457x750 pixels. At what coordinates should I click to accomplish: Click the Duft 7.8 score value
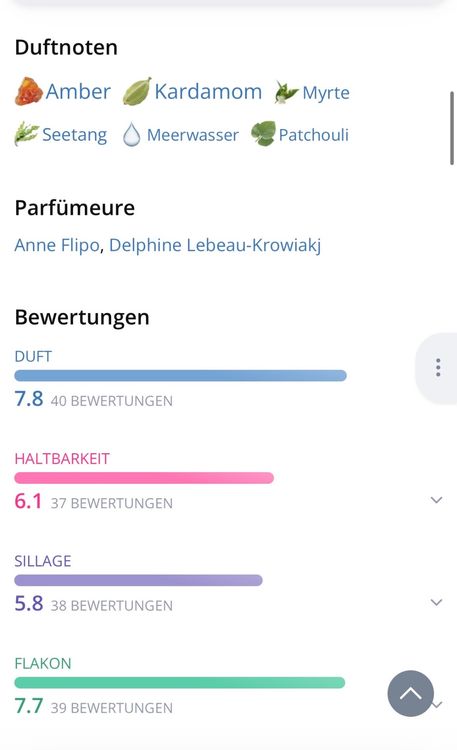tap(29, 399)
